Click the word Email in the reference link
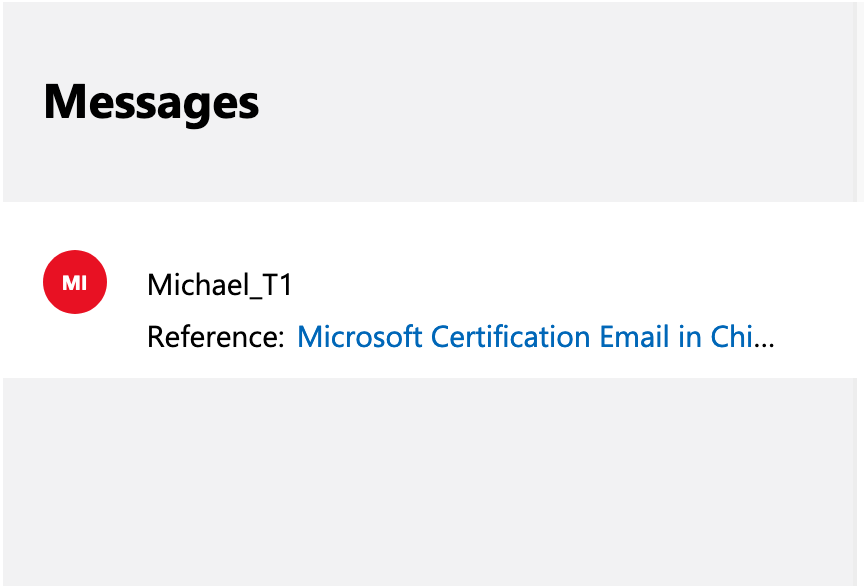The width and height of the screenshot is (864, 586). (634, 337)
